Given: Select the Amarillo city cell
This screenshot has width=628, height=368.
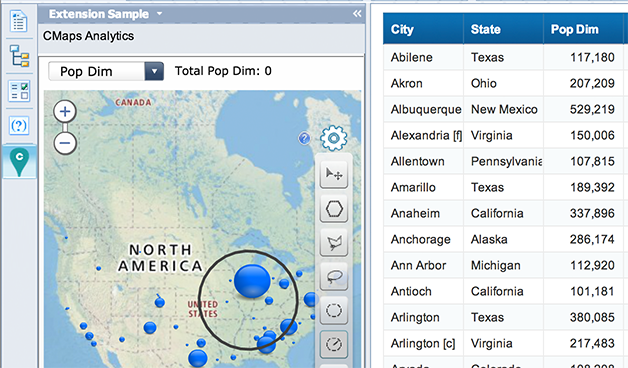Looking at the screenshot, I should click(423, 187).
